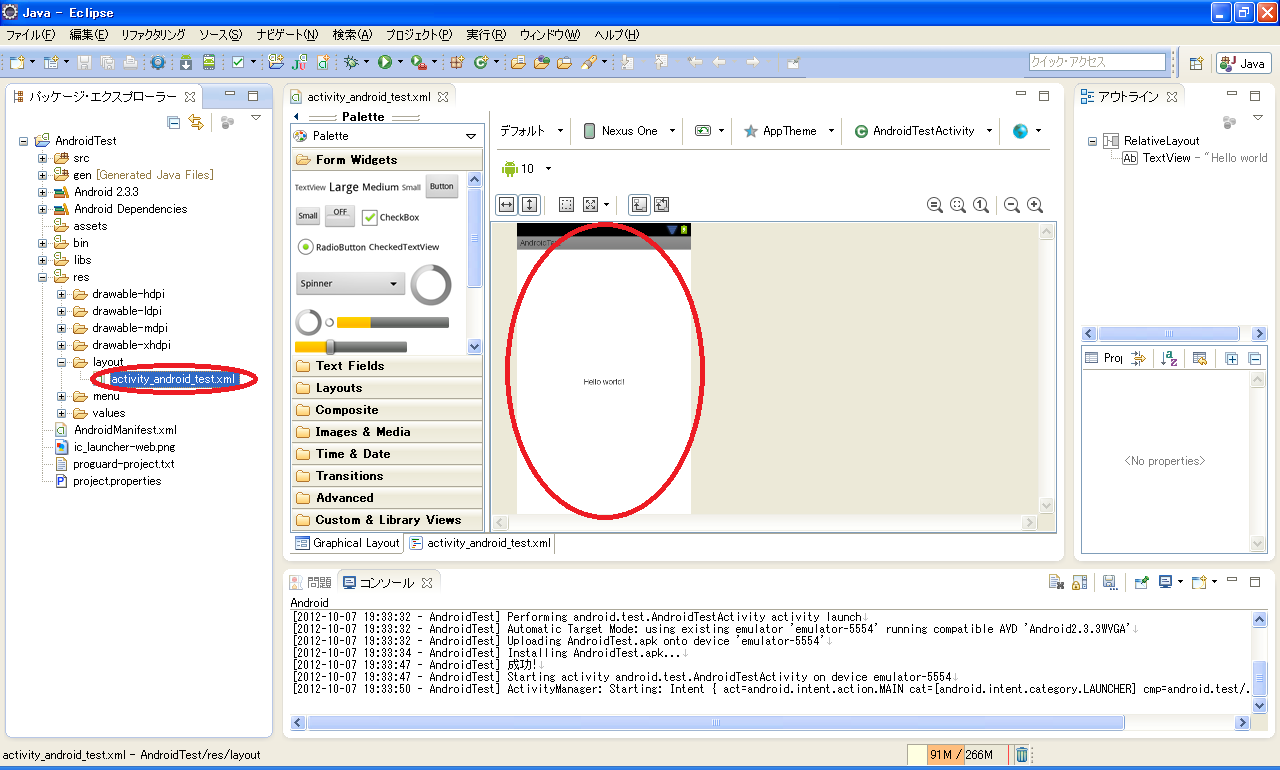Open the リファクタリング menu
The image size is (1280, 770).
pyautogui.click(x=153, y=34)
